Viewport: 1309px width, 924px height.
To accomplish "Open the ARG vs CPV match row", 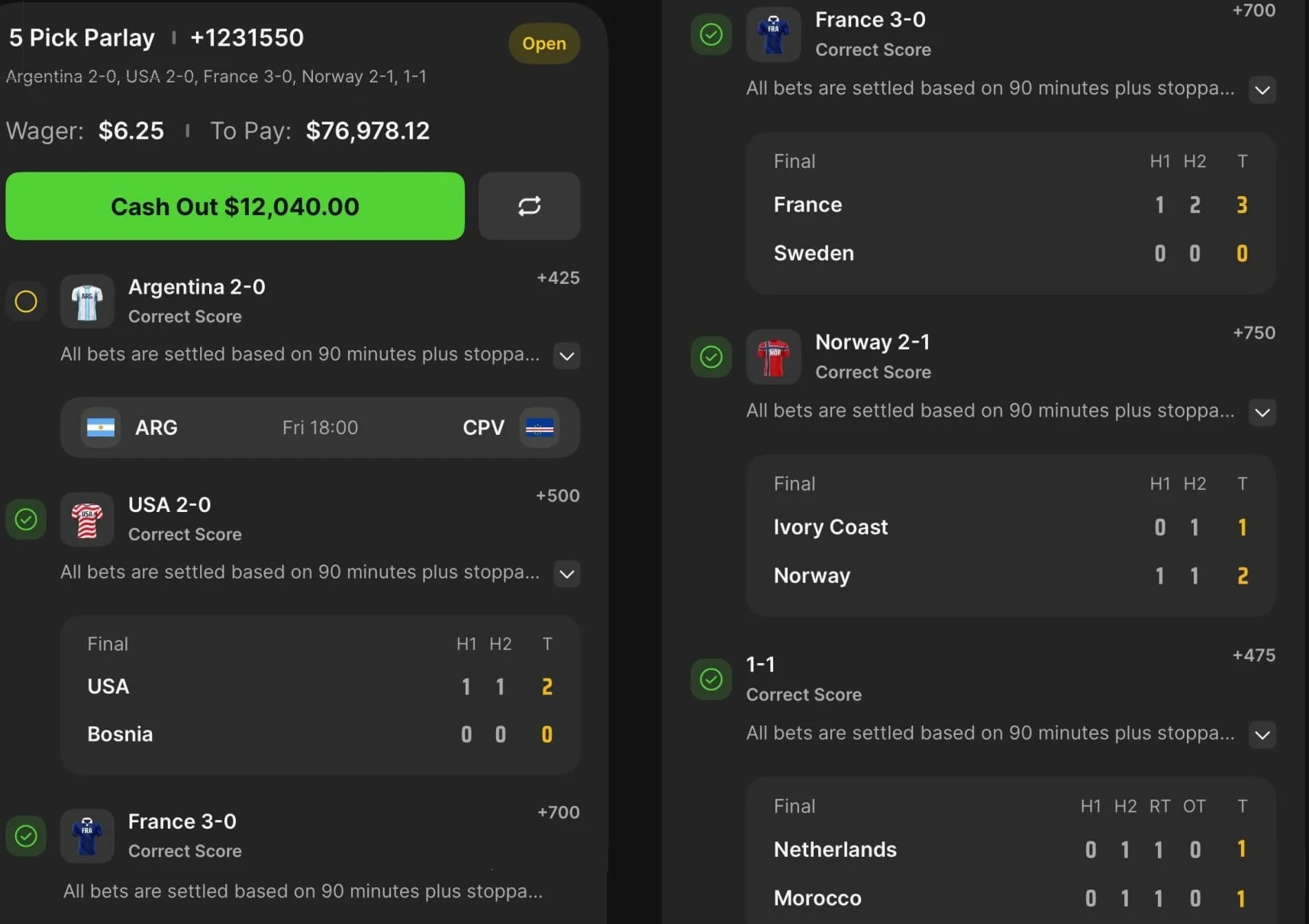I will pyautogui.click(x=321, y=427).
